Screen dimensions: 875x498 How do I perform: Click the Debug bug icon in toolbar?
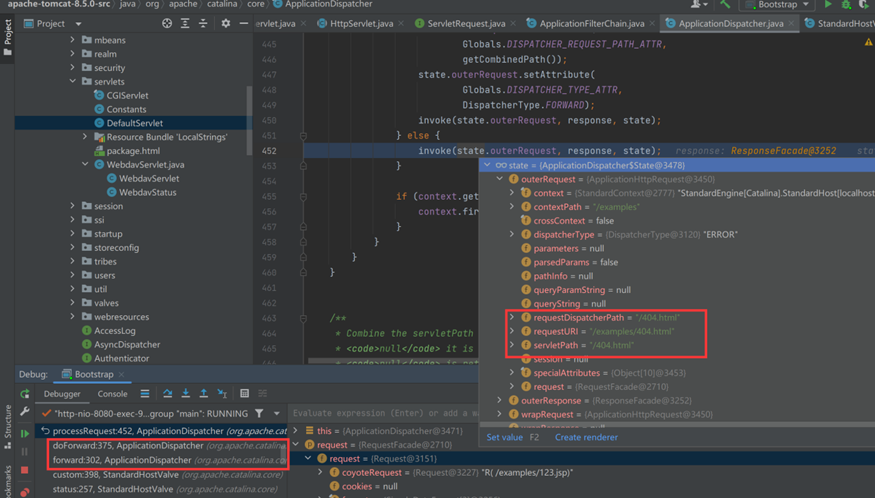point(846,4)
